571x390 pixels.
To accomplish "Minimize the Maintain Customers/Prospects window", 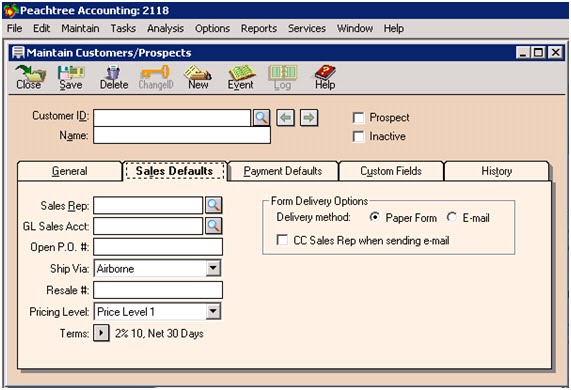I will click(523, 53).
